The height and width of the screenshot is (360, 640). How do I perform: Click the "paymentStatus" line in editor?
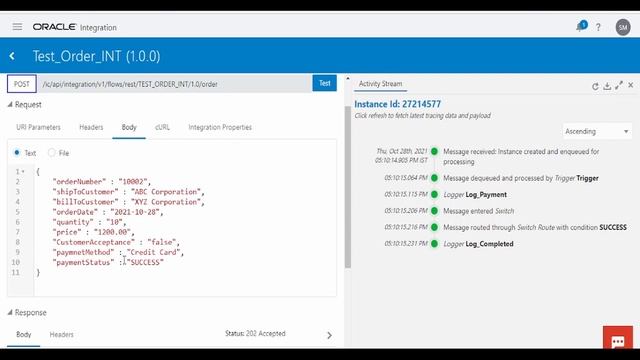point(108,262)
